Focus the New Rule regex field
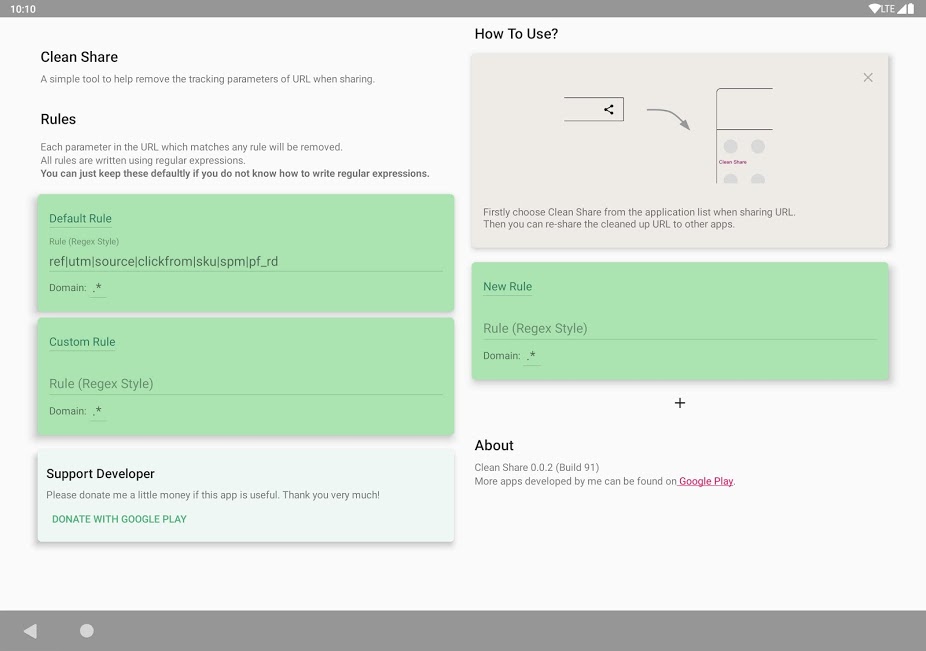Screen dimensions: 926x651 pyautogui.click(x=680, y=328)
